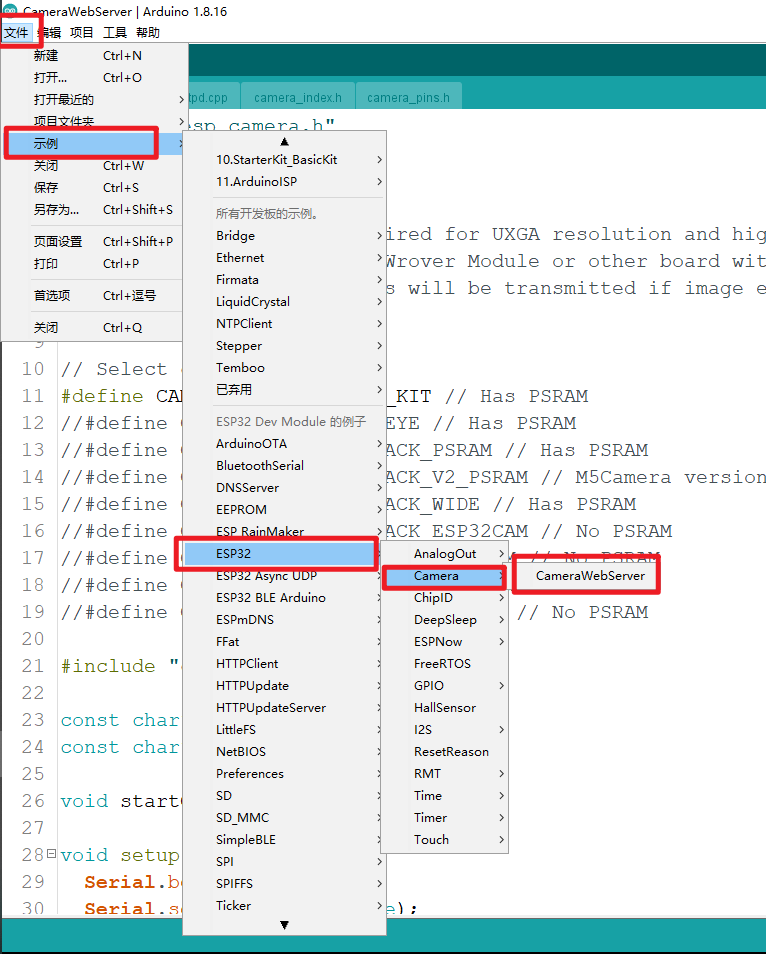
Task: Open the Temboo examples submenu
Action: point(284,367)
